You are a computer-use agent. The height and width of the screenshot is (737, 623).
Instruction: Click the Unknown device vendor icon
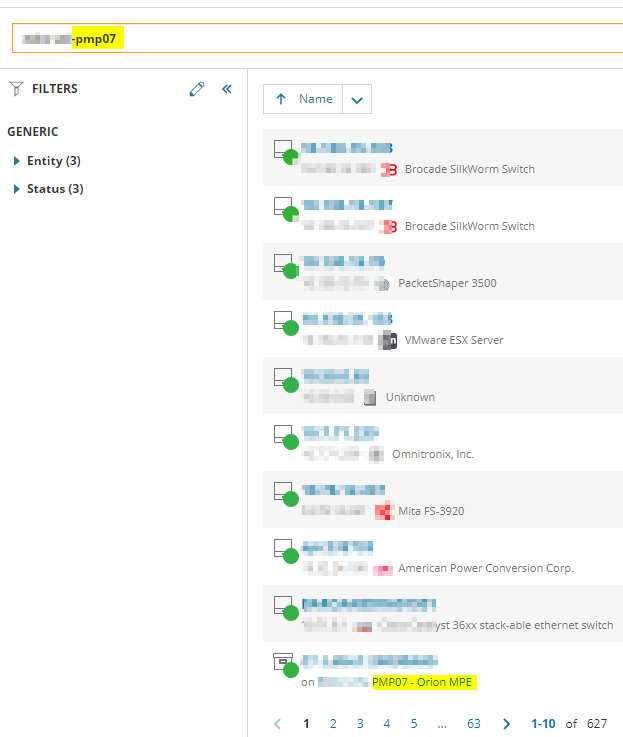[371, 398]
